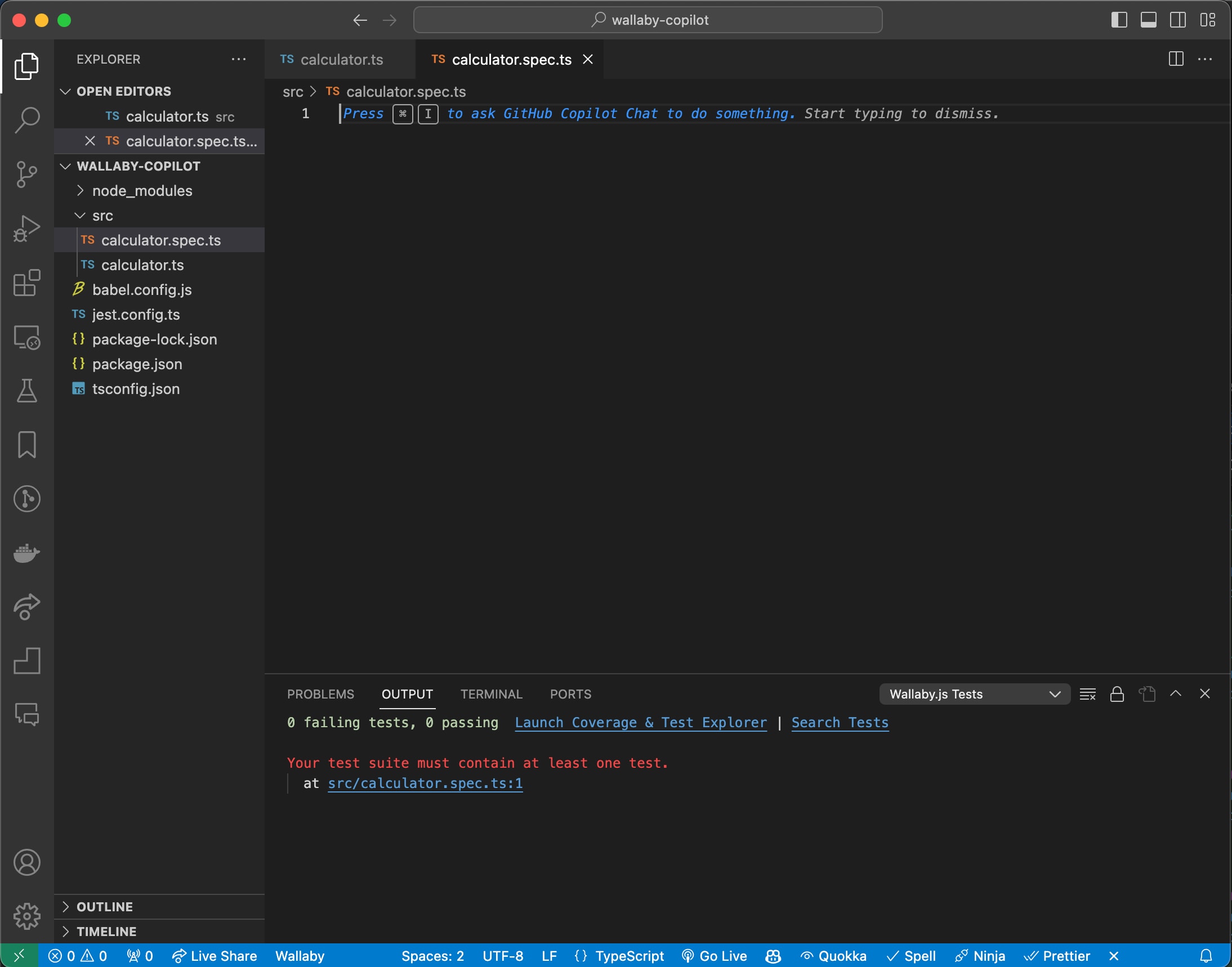
Task: Click the wallaby-copilot command center search
Action: point(648,20)
